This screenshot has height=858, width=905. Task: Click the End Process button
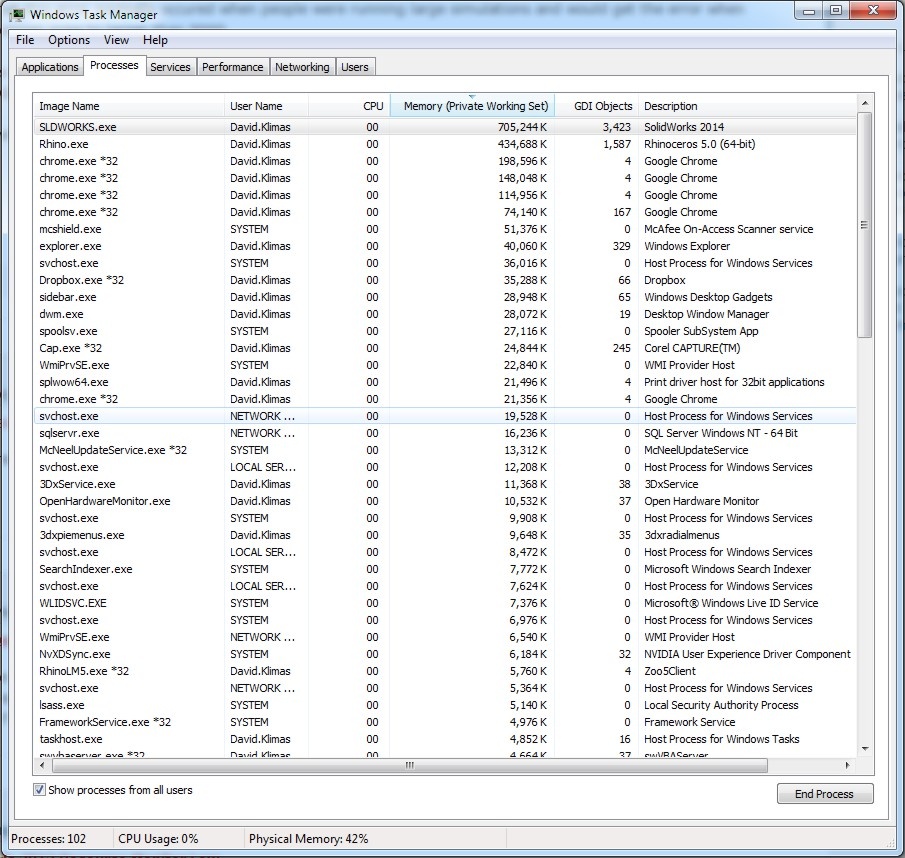(824, 794)
